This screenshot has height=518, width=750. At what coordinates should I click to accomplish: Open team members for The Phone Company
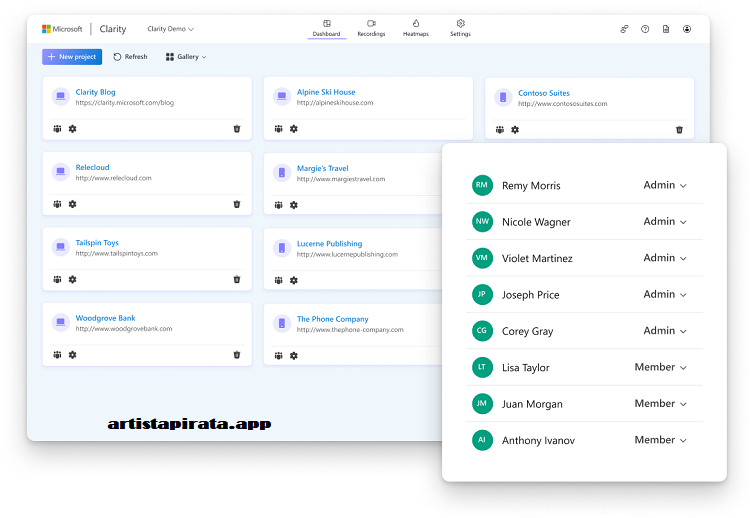279,356
